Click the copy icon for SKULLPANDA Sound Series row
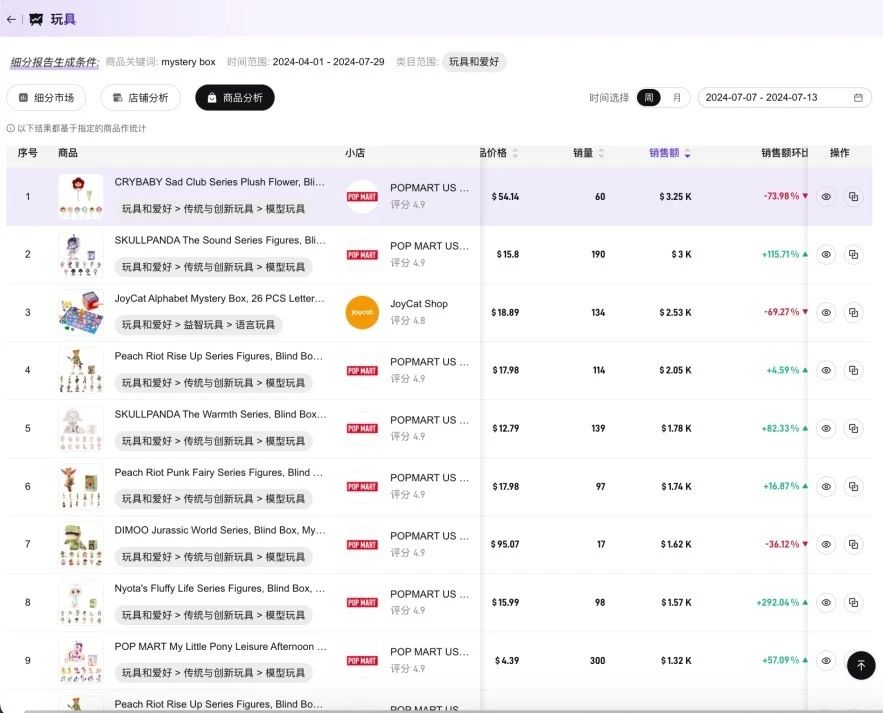 point(853,255)
